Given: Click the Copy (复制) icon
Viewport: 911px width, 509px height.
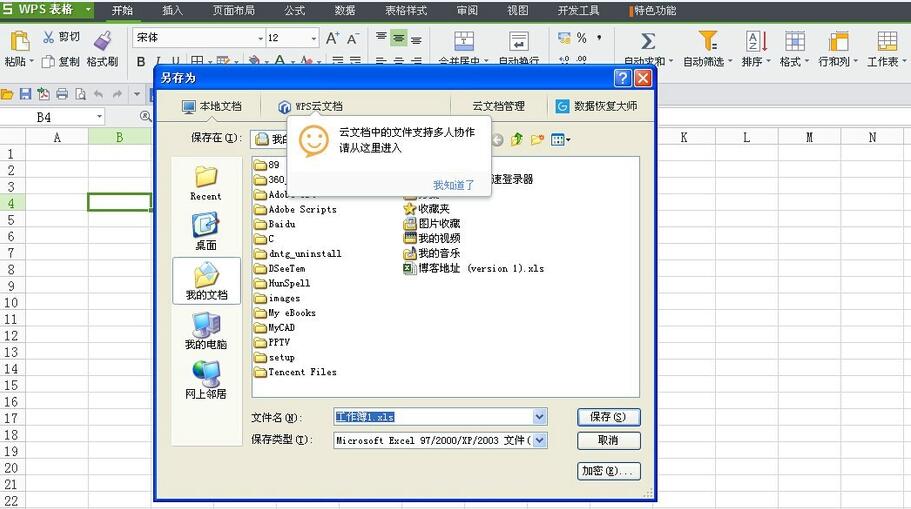Looking at the screenshot, I should (49, 62).
